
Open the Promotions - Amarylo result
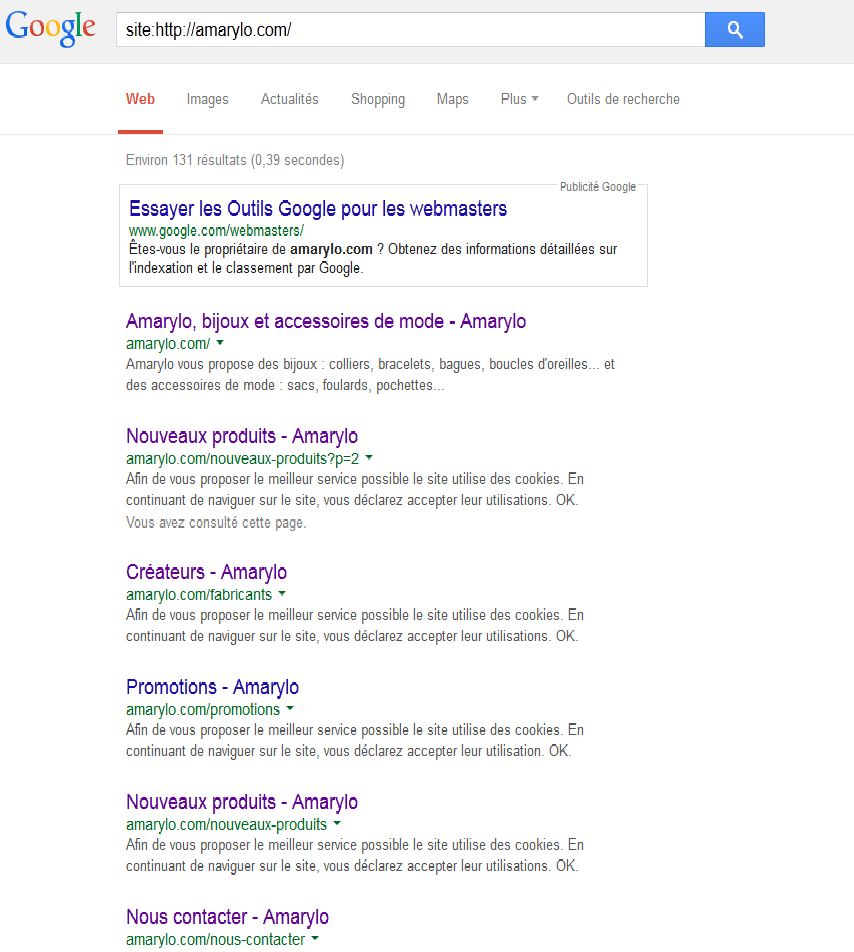[212, 687]
